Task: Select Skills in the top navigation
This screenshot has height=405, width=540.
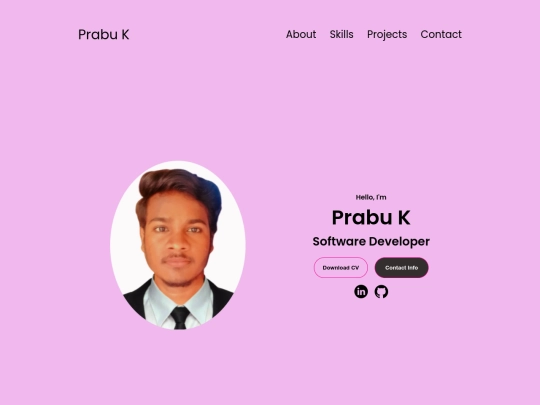Action: pos(342,34)
